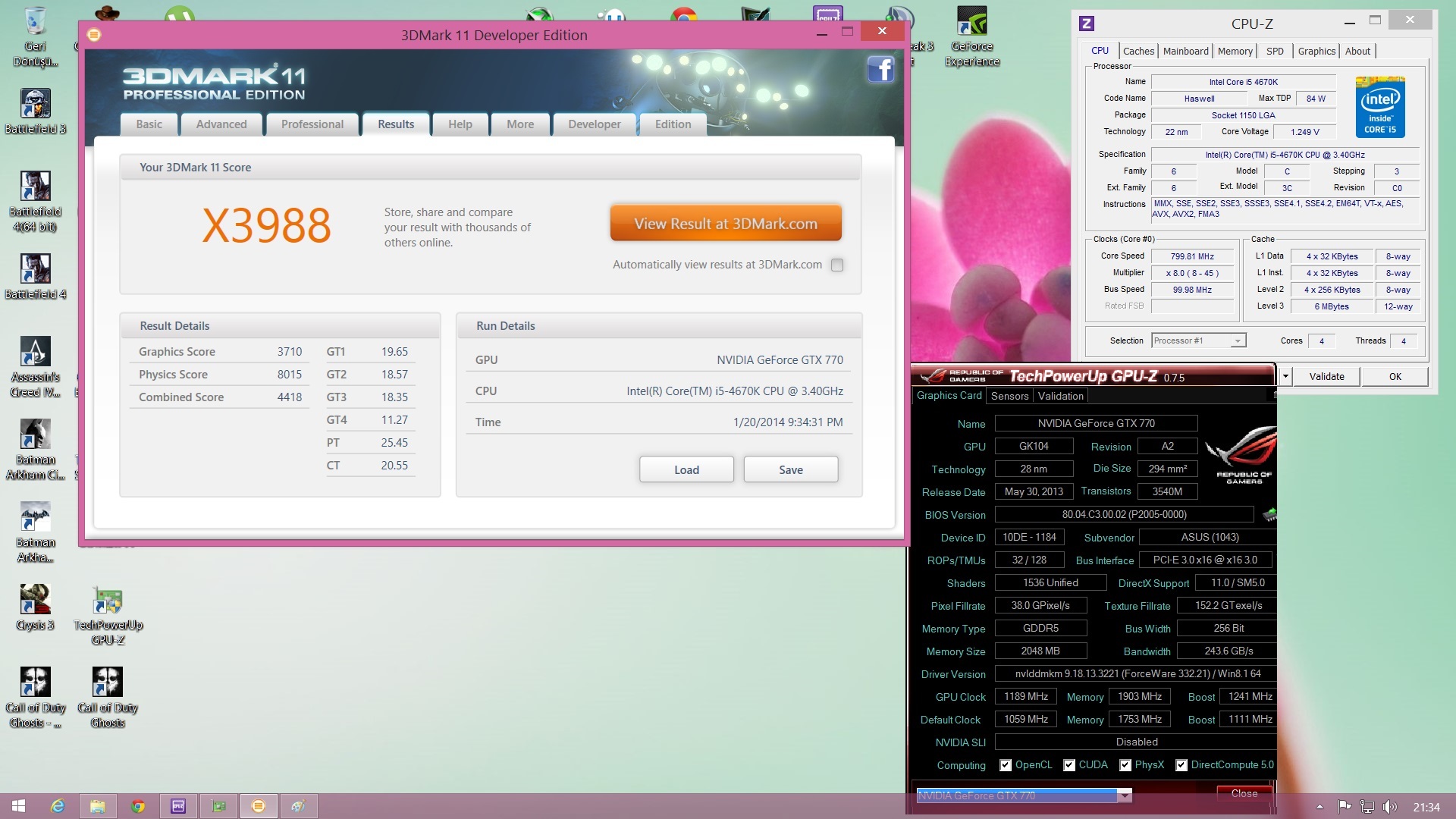Switch to Basic tab in 3DMark 11

tap(149, 124)
